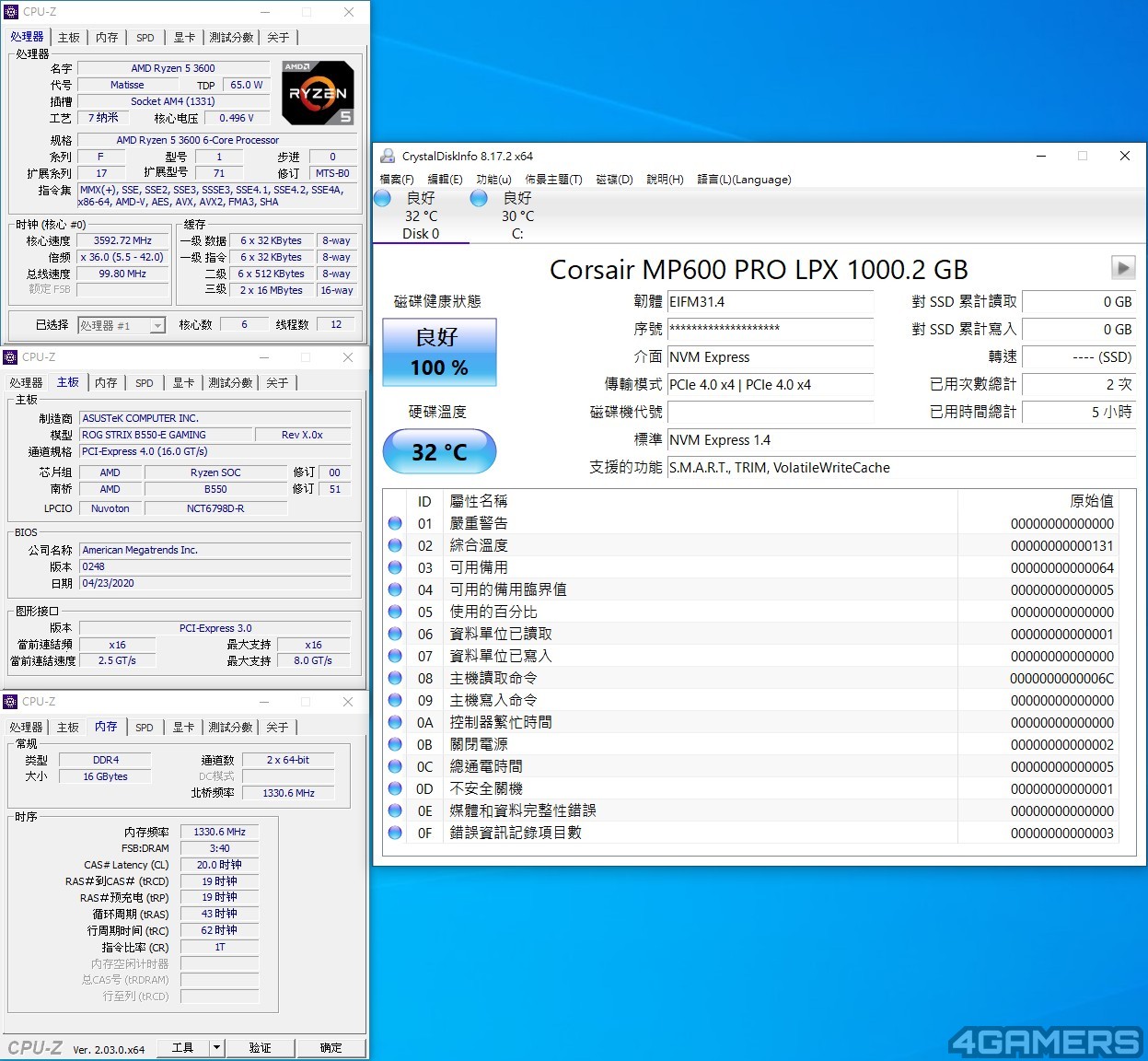
Task: Click the status dot for attribute 05 使用的百分比
Action: click(x=395, y=612)
